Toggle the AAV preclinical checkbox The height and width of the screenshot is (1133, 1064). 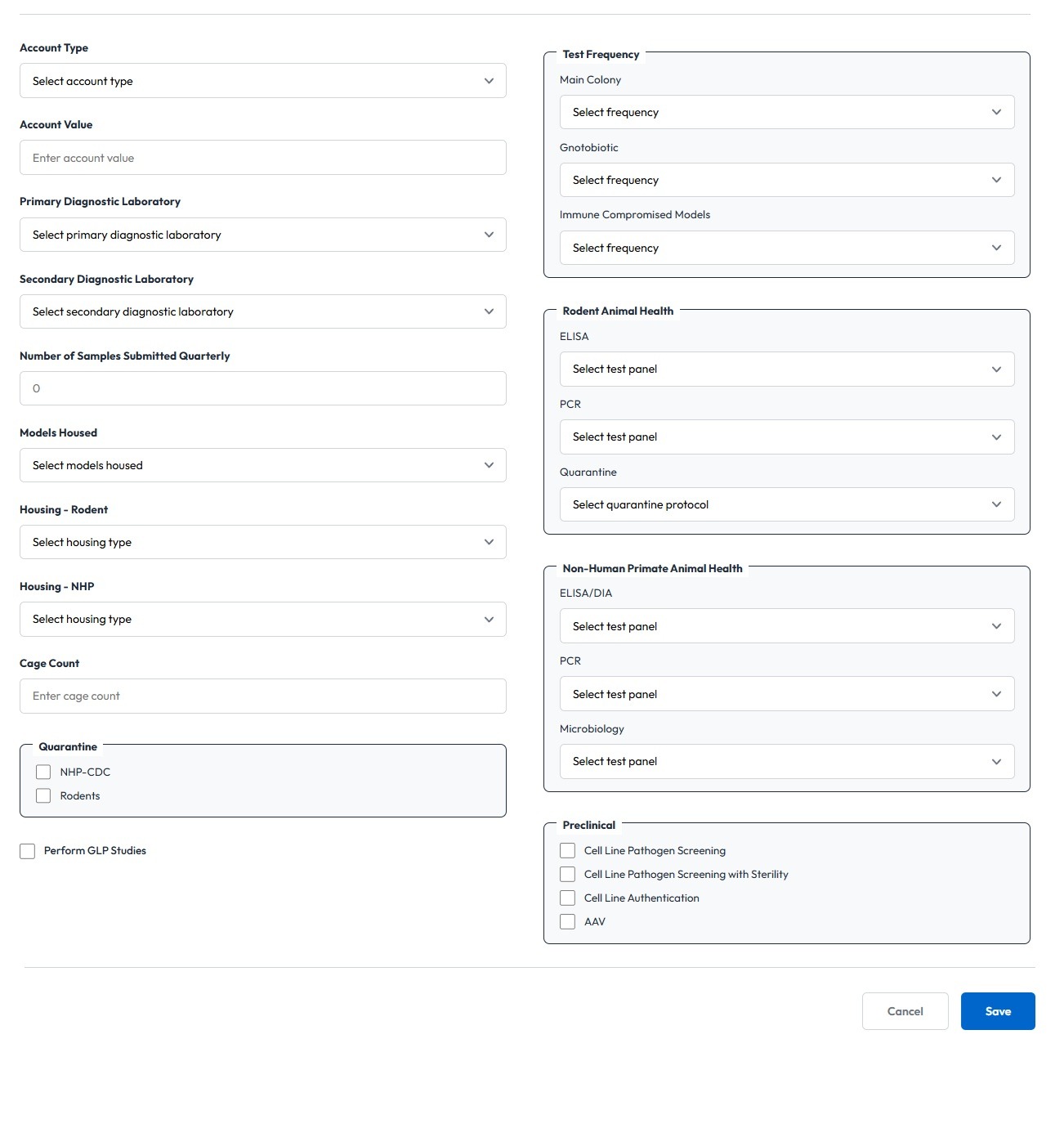click(567, 921)
